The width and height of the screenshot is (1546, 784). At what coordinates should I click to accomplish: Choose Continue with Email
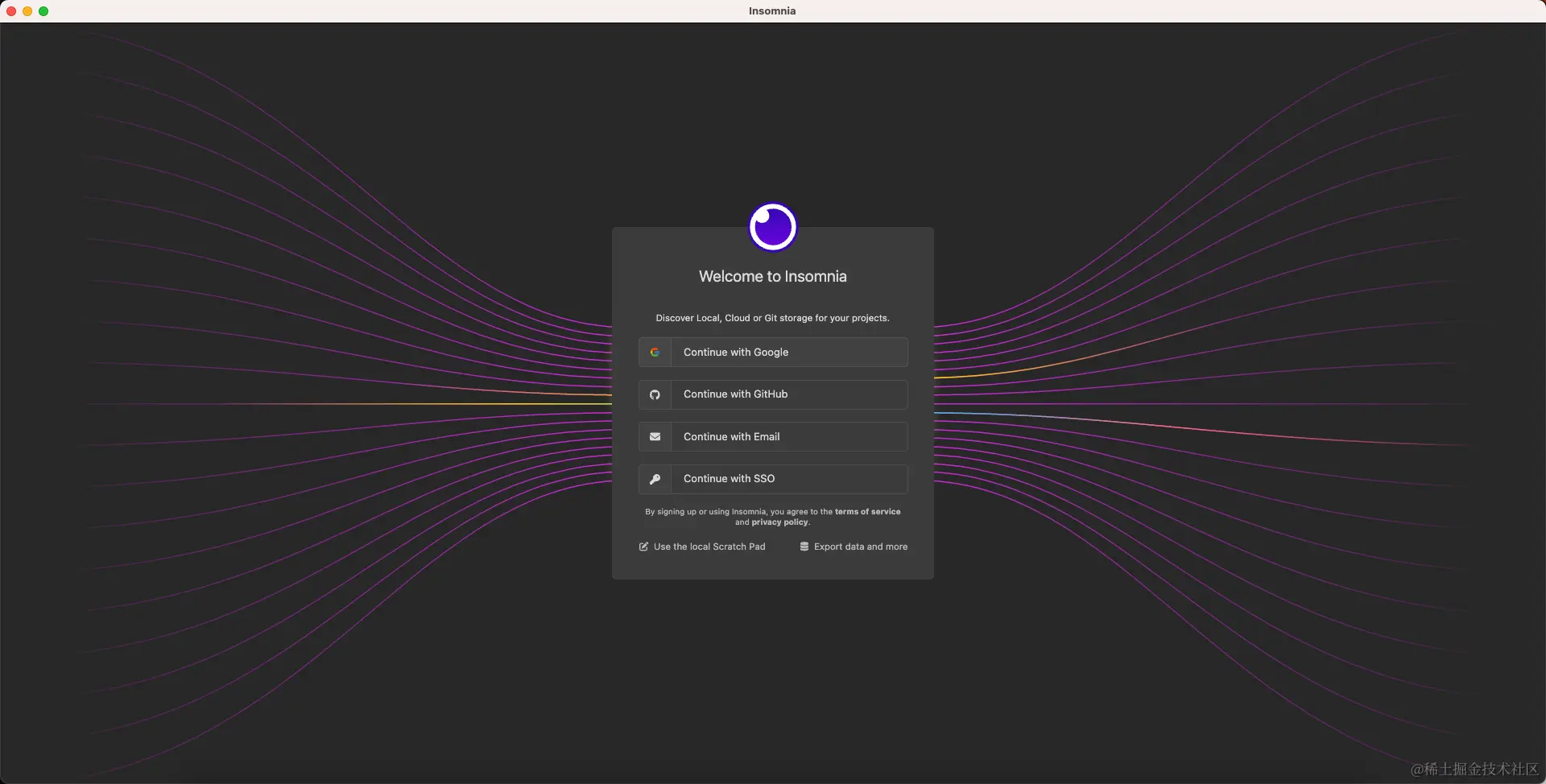point(773,437)
